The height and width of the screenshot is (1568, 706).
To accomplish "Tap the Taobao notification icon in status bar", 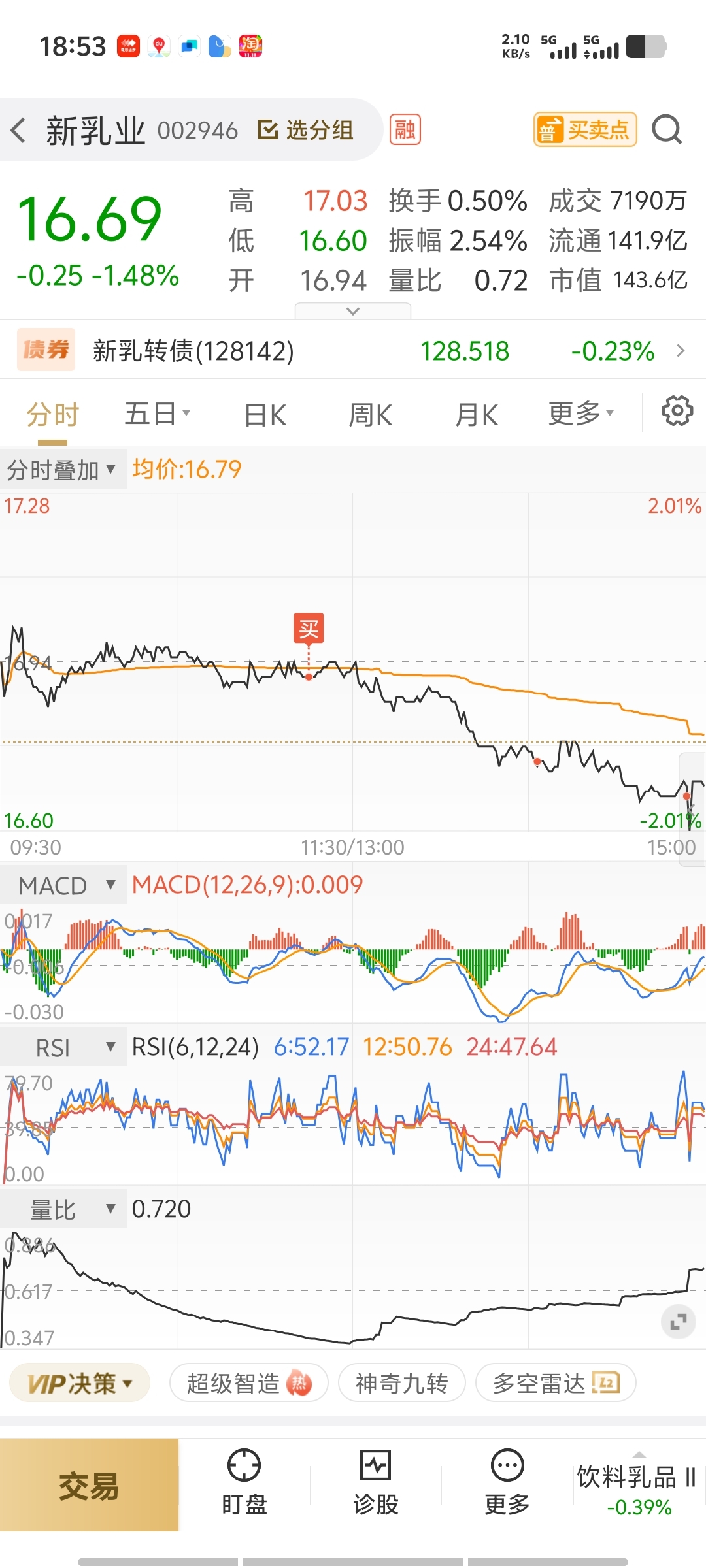I will coord(250,46).
